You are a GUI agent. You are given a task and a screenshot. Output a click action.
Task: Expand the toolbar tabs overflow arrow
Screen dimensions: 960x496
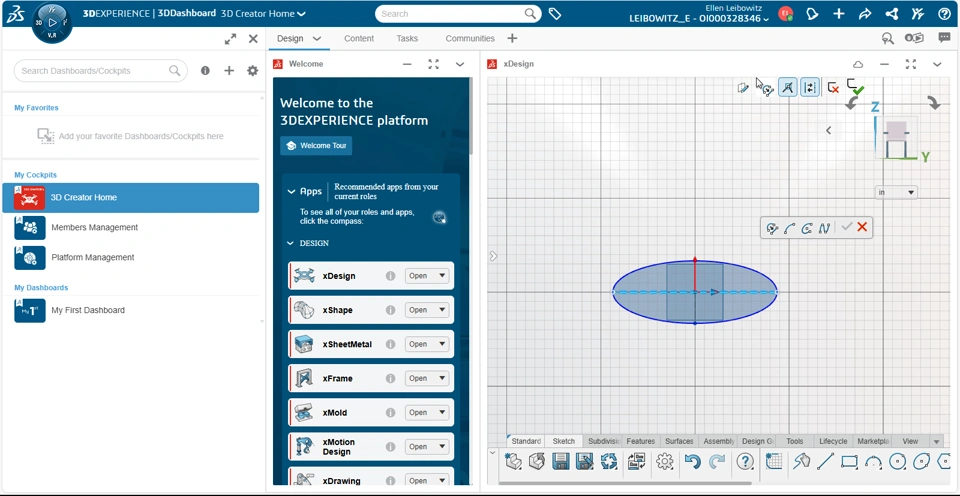tap(936, 442)
